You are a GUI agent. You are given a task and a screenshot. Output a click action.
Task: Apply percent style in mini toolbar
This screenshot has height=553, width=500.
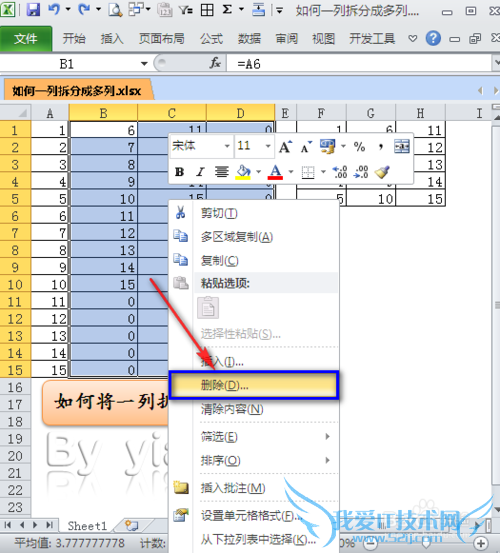tap(359, 146)
